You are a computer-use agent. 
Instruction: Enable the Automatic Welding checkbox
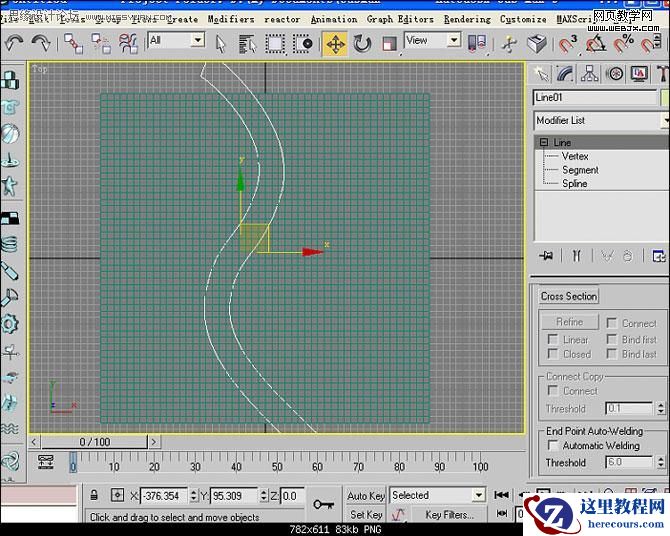click(552, 445)
